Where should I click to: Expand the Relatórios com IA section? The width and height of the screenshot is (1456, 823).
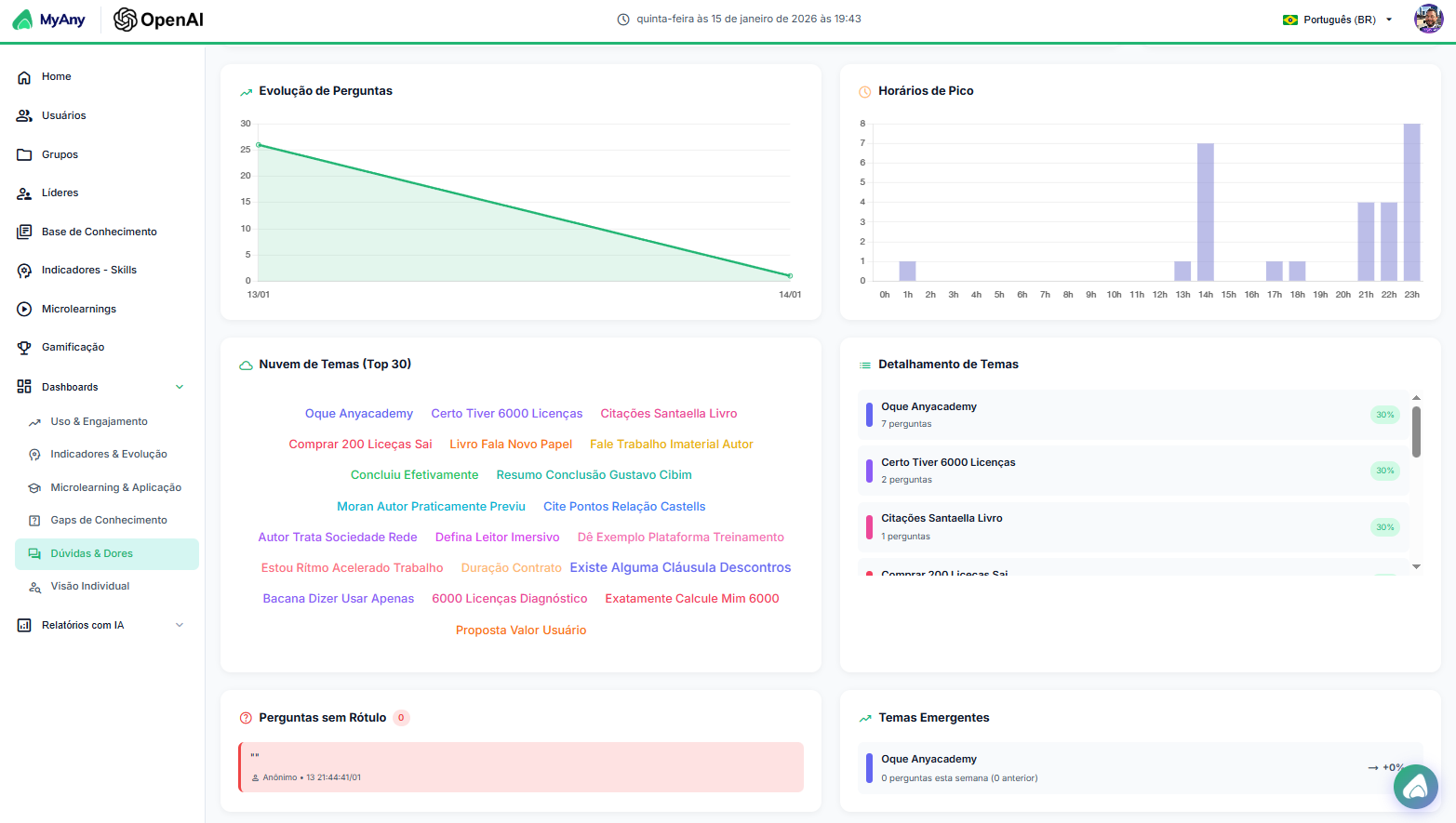(180, 624)
